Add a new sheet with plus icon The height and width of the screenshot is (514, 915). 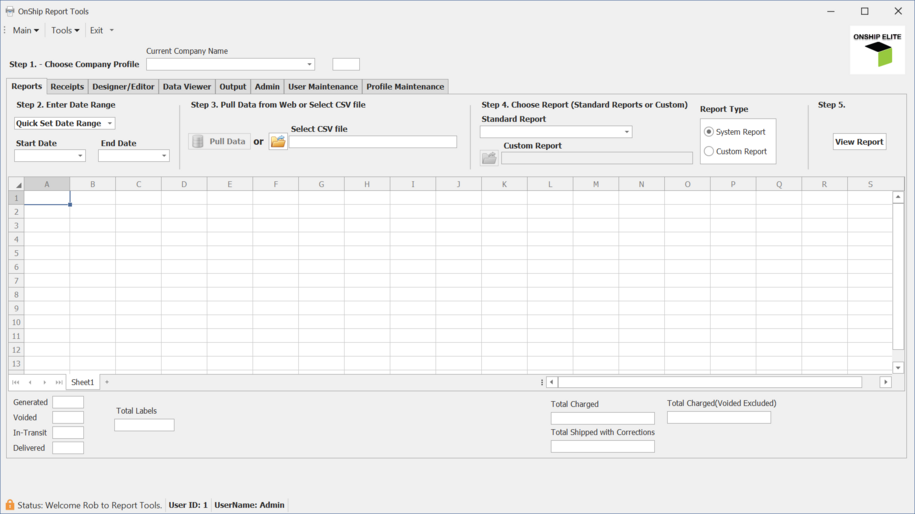[107, 382]
